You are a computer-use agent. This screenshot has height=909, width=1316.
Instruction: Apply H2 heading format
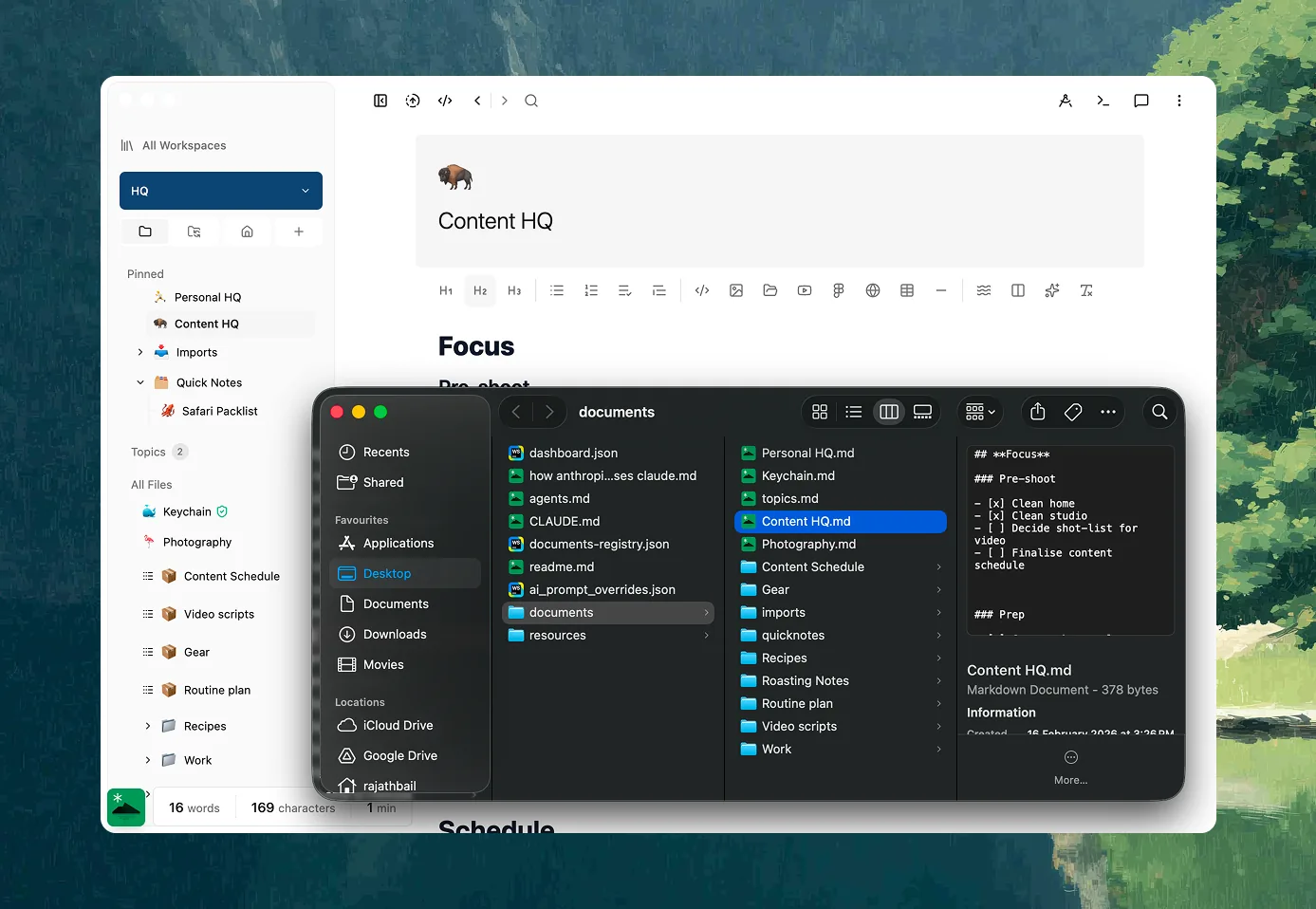[480, 290]
